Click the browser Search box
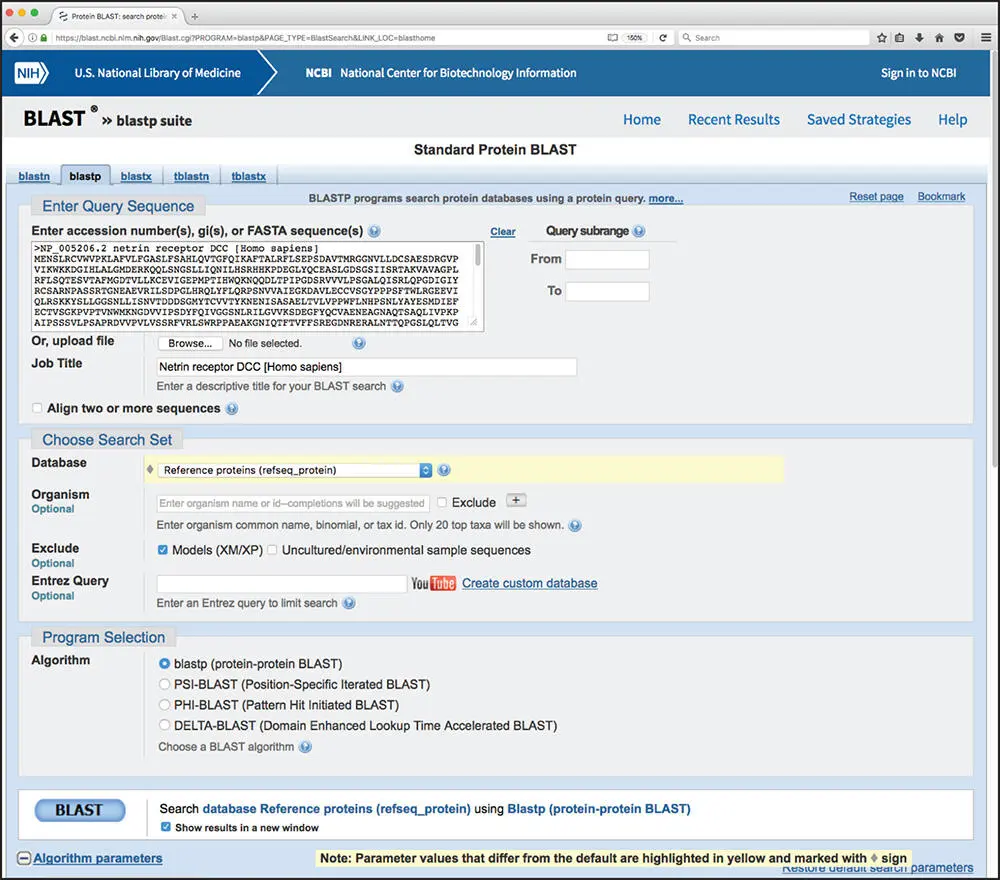 click(x=774, y=38)
